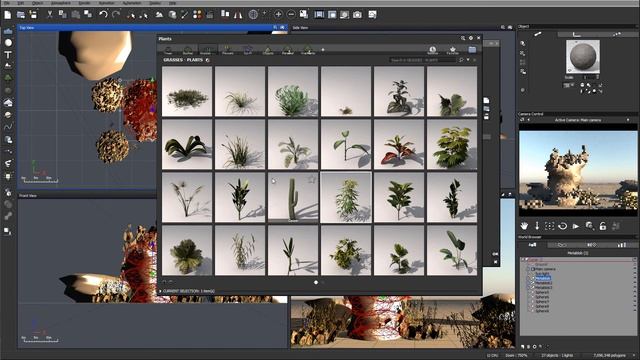
Task: Add a collection with plus tab button
Action: click(323, 50)
